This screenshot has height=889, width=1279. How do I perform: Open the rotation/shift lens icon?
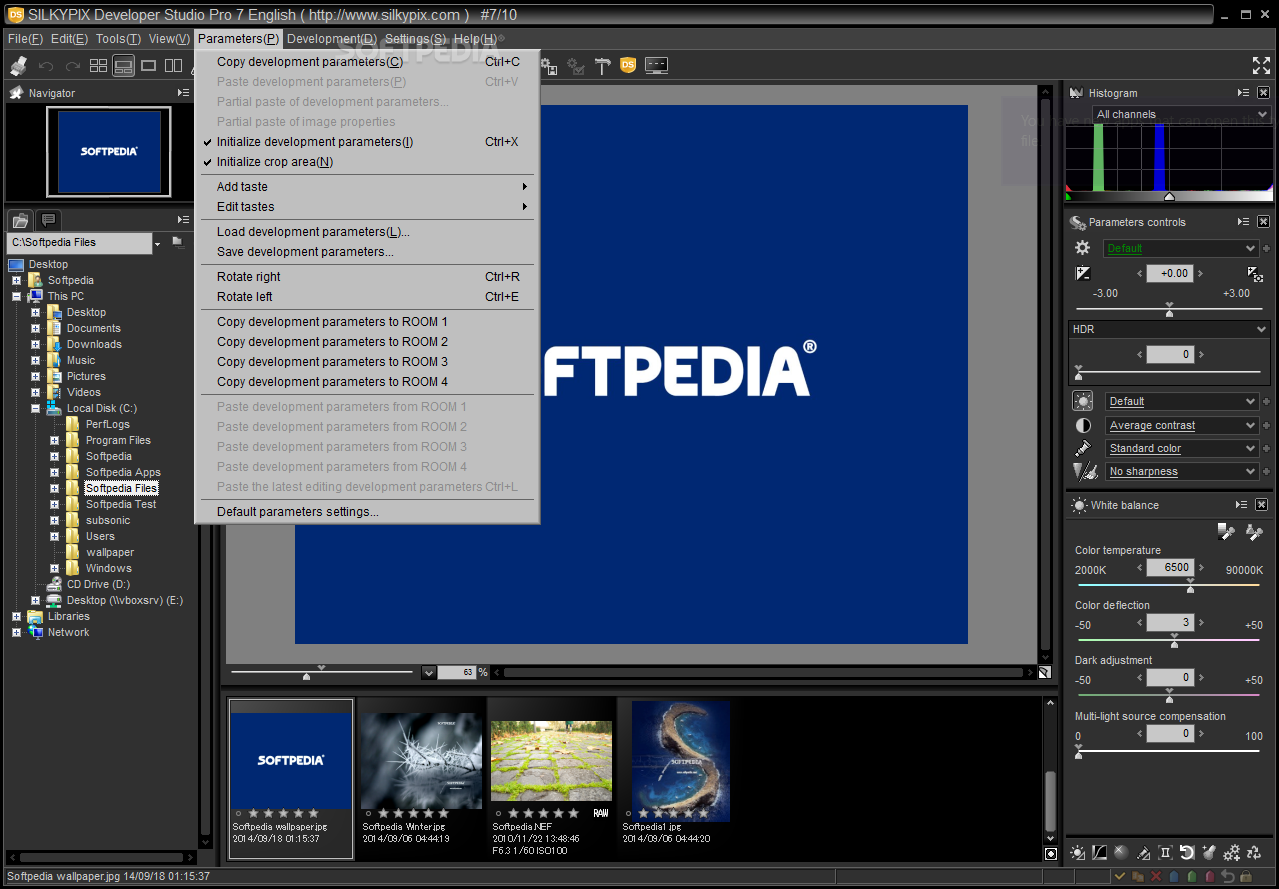[1187, 852]
